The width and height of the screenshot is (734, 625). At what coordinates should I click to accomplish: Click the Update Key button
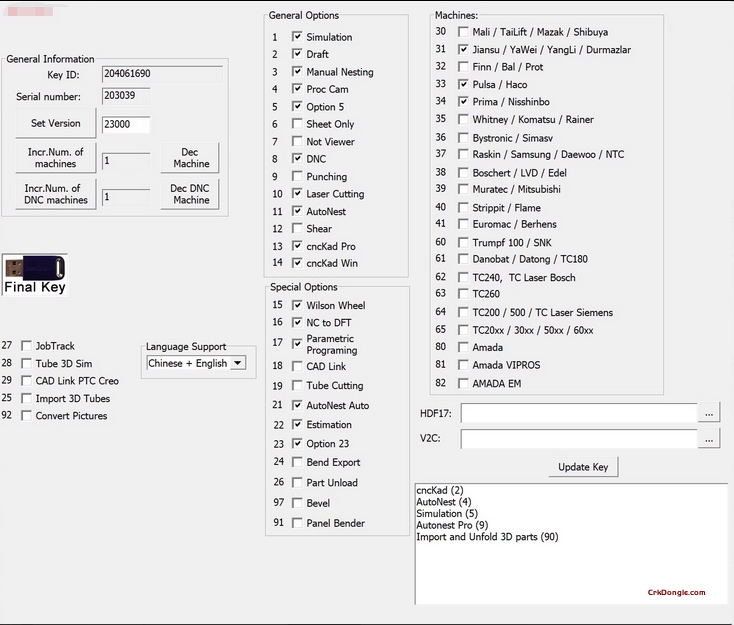tap(584, 467)
